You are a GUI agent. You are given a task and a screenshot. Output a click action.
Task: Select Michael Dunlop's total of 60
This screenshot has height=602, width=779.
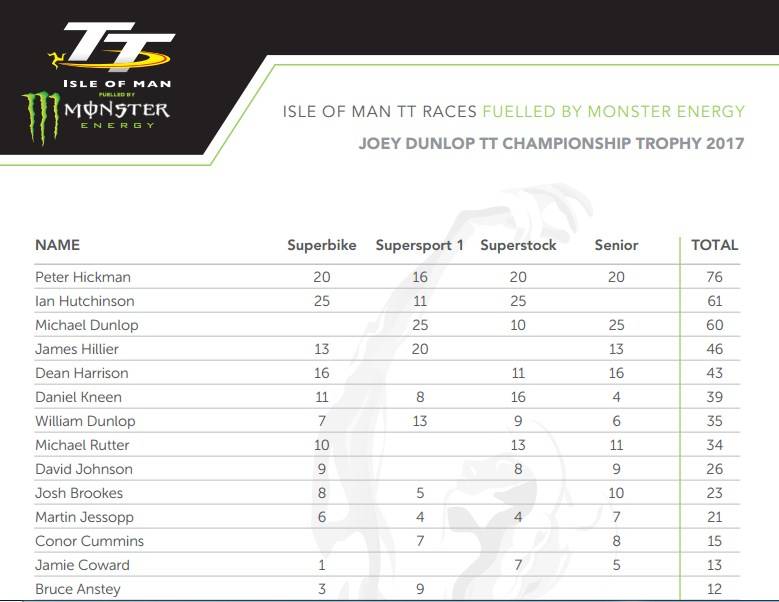(x=714, y=325)
